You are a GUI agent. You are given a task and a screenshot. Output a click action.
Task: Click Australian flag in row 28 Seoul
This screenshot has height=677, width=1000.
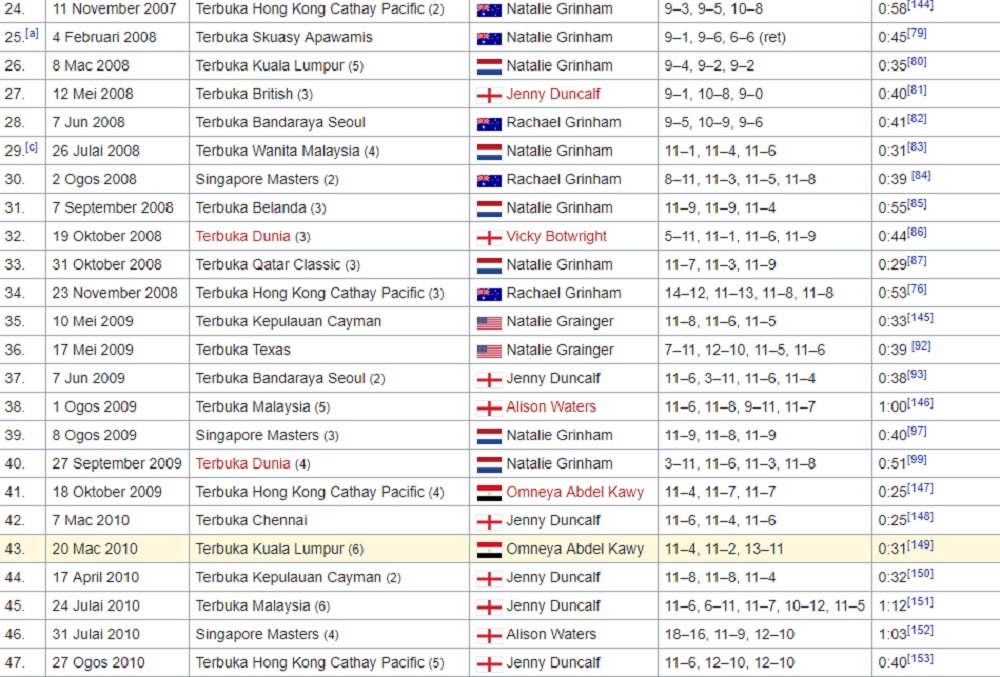(x=489, y=123)
